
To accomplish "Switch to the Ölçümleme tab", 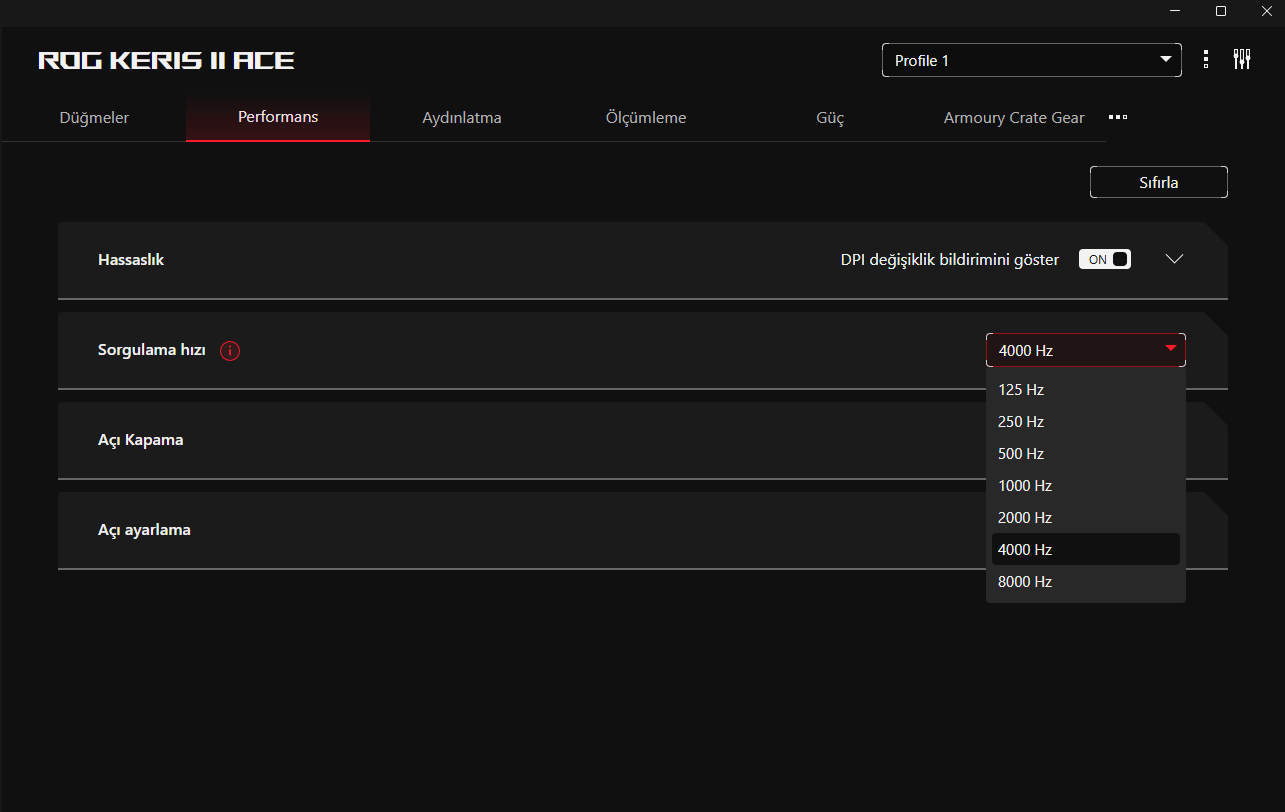I will [x=646, y=118].
